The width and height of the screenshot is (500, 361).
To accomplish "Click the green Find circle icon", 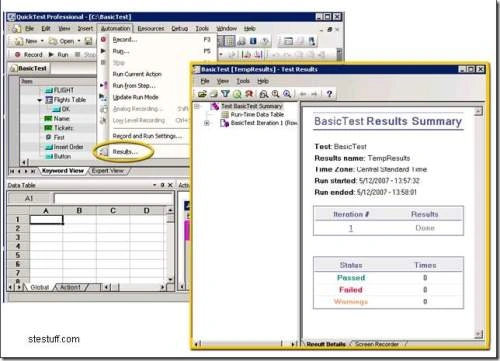I will pos(237,94).
